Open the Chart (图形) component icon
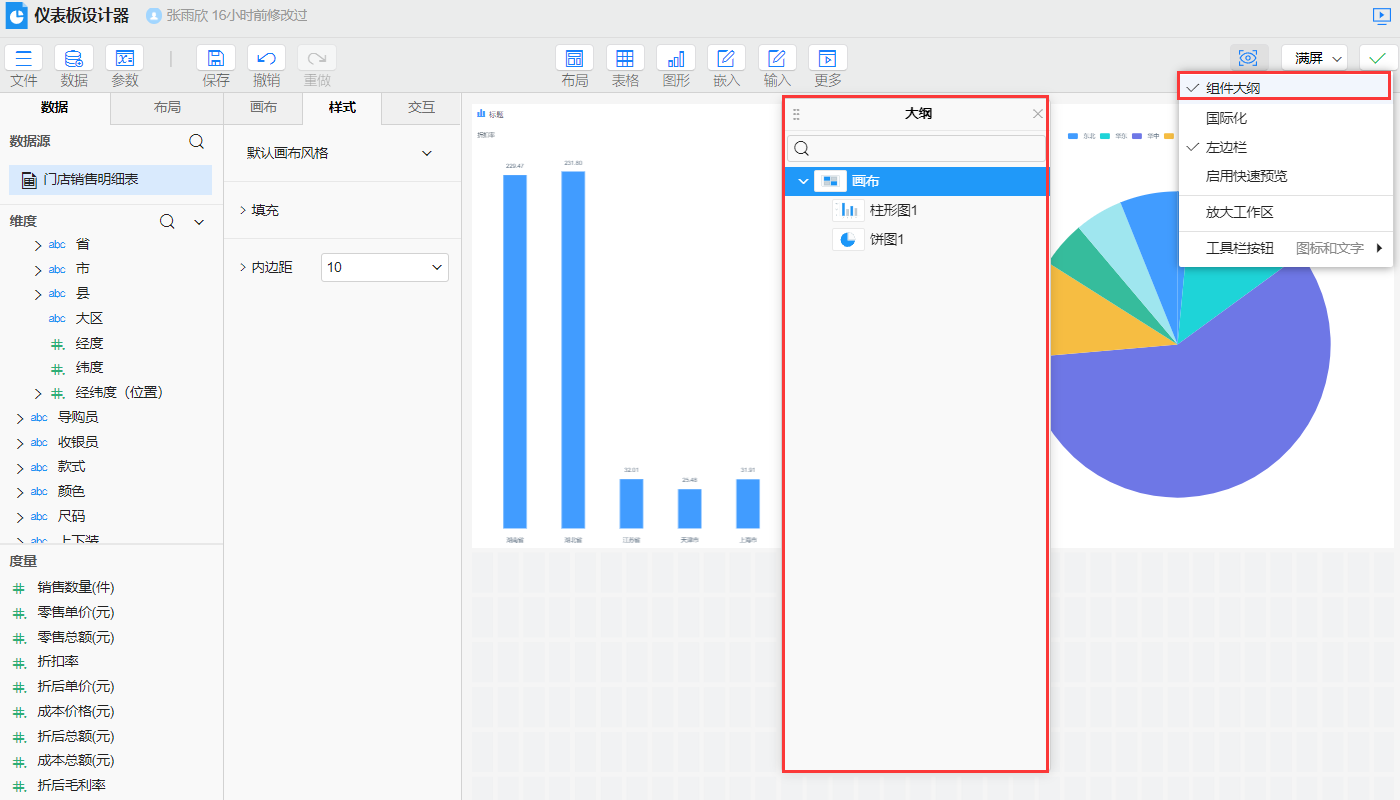1400x800 pixels. pos(676,58)
